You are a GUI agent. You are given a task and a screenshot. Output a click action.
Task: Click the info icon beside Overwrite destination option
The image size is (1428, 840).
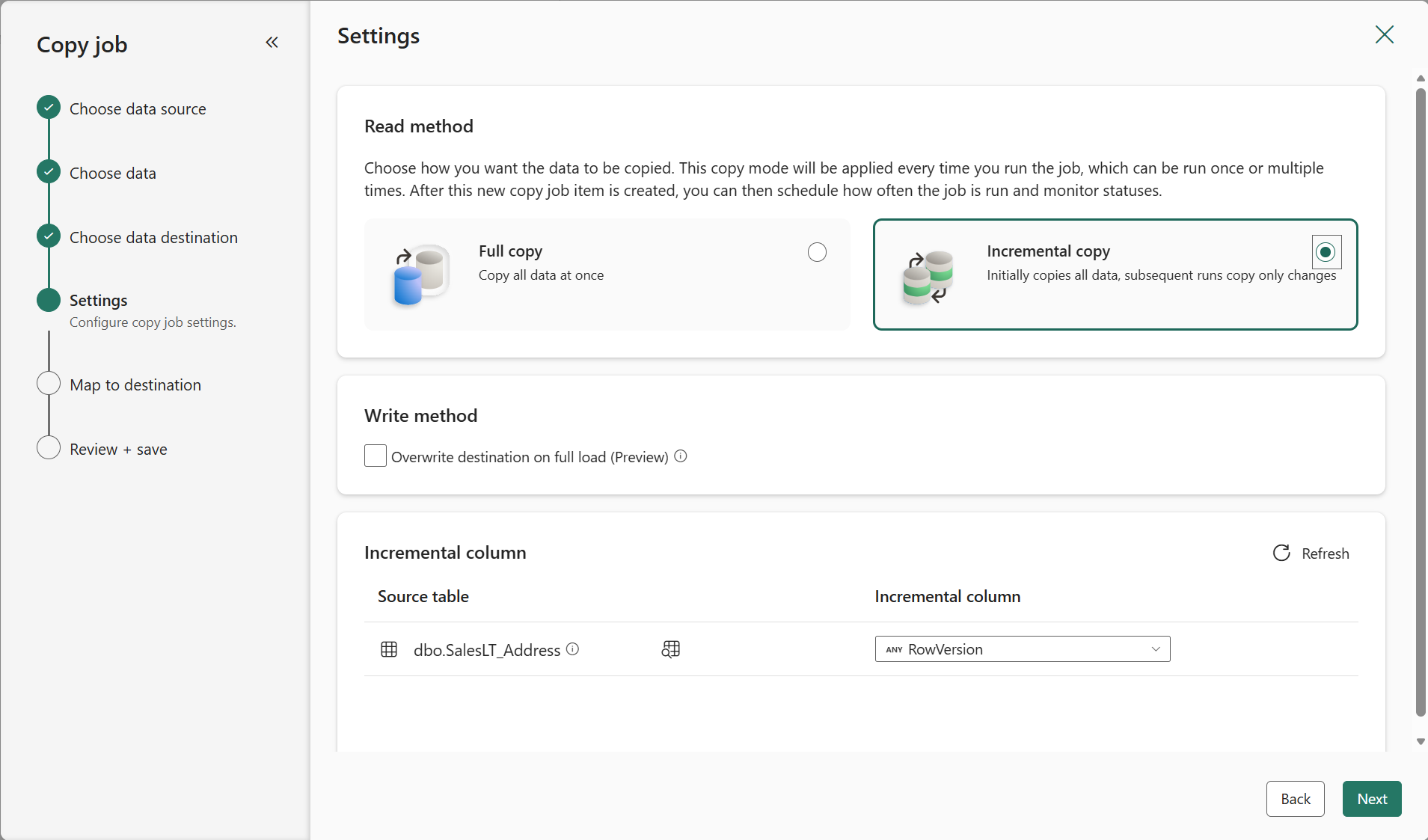[x=680, y=456]
